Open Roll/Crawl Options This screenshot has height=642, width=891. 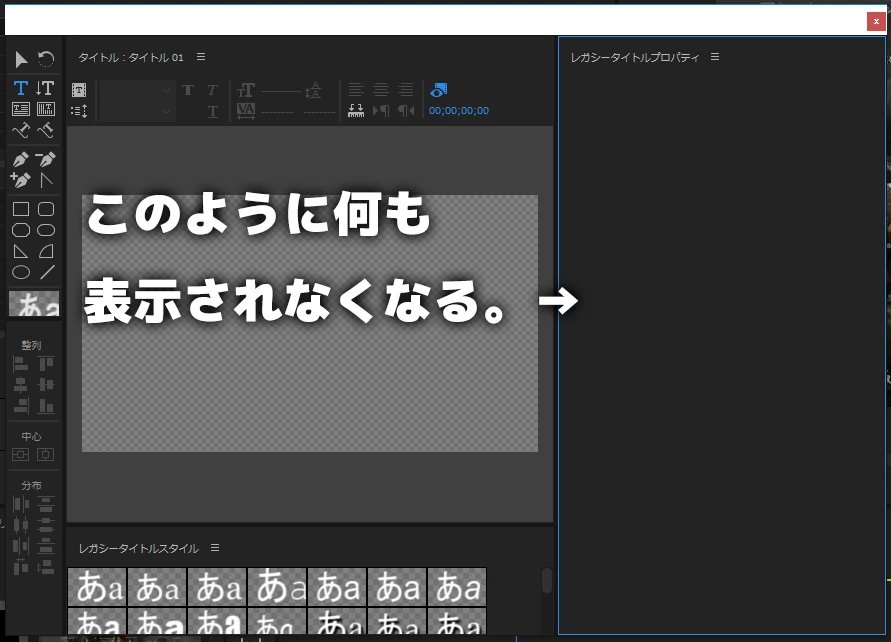[x=79, y=111]
